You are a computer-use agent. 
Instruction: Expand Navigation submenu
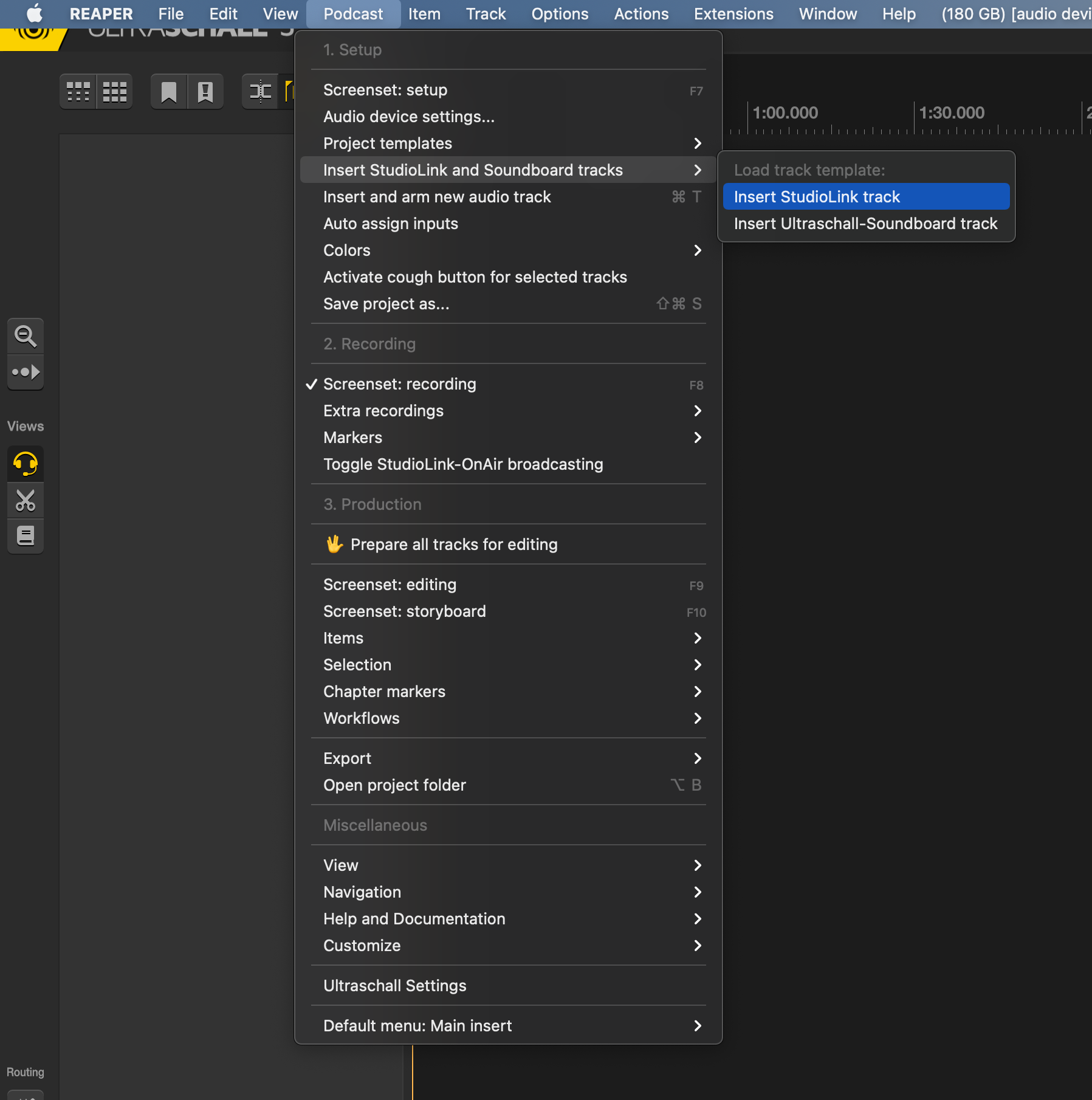[x=508, y=892]
